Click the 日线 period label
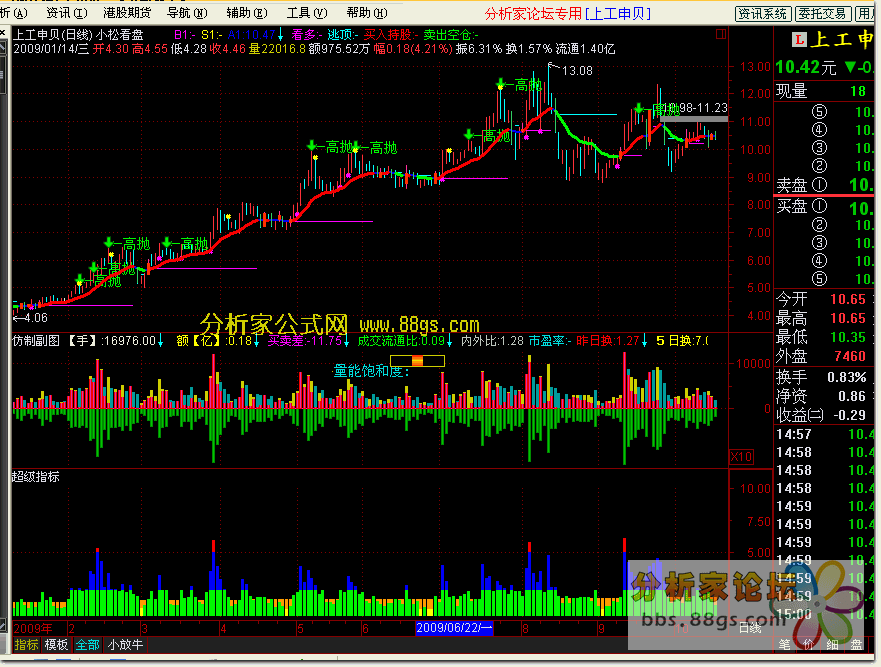This screenshot has height=667, width=881. 750,628
